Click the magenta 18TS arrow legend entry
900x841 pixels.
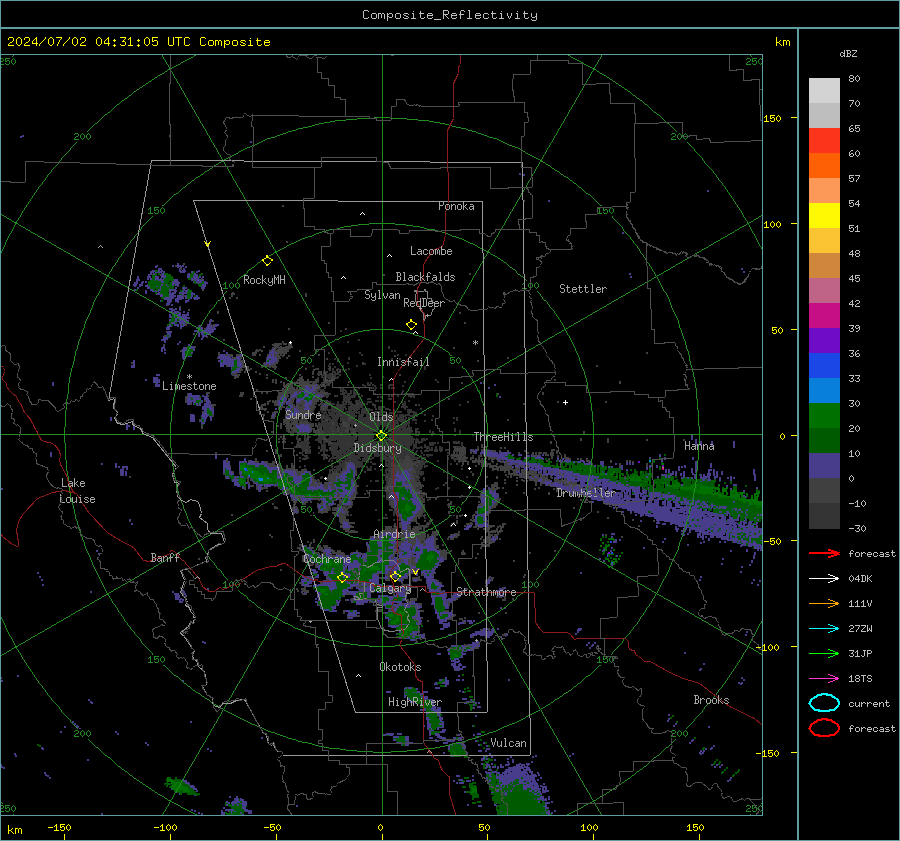pos(824,679)
